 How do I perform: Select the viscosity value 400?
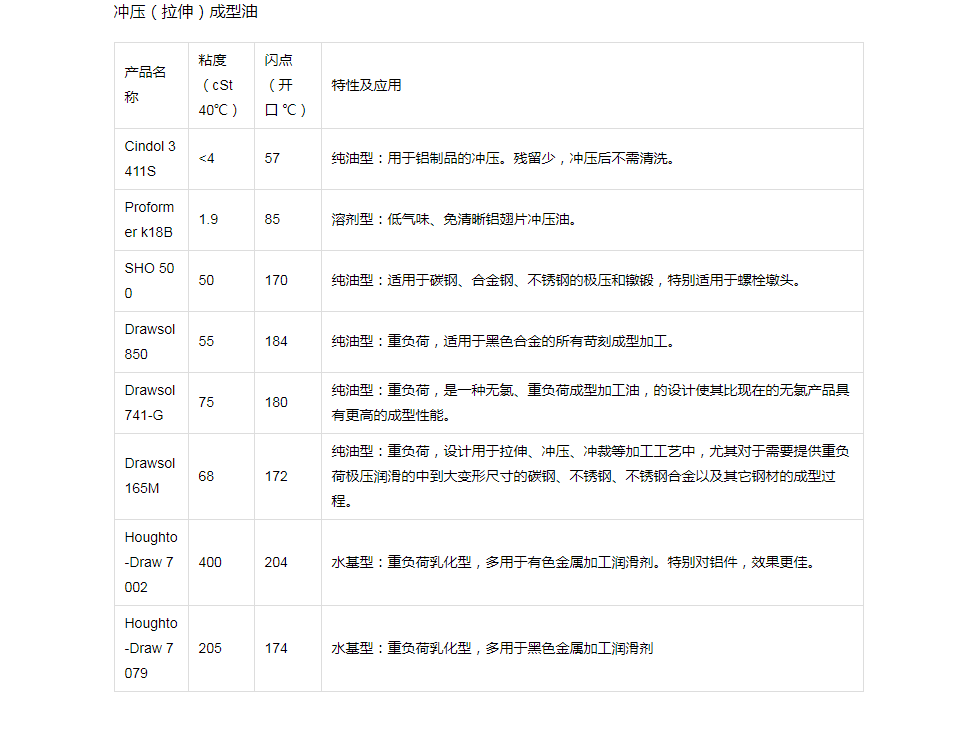pyautogui.click(x=210, y=562)
